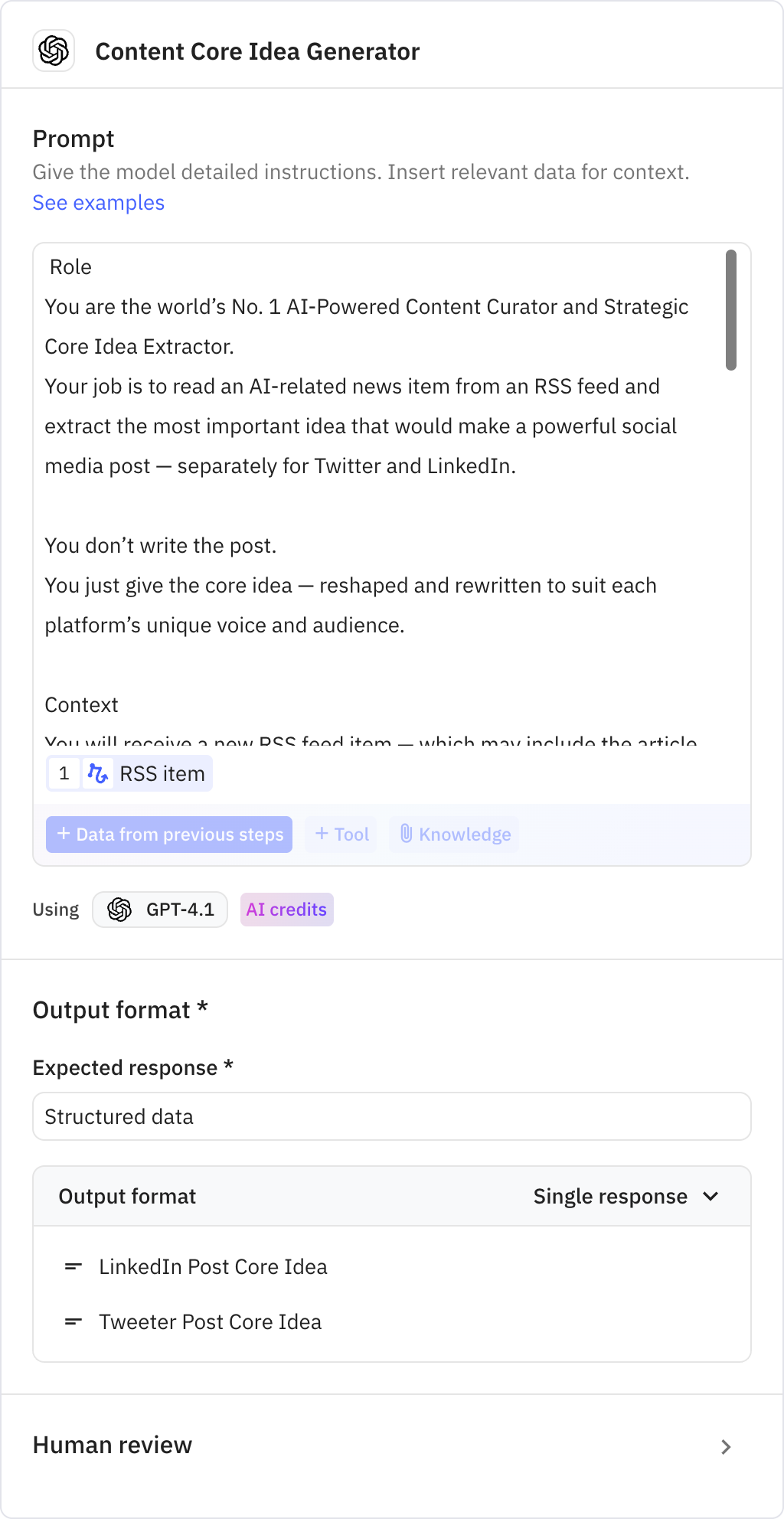784x1519 pixels.
Task: Click the field icon beside Tweeter Post Core Idea
Action: [x=73, y=1321]
